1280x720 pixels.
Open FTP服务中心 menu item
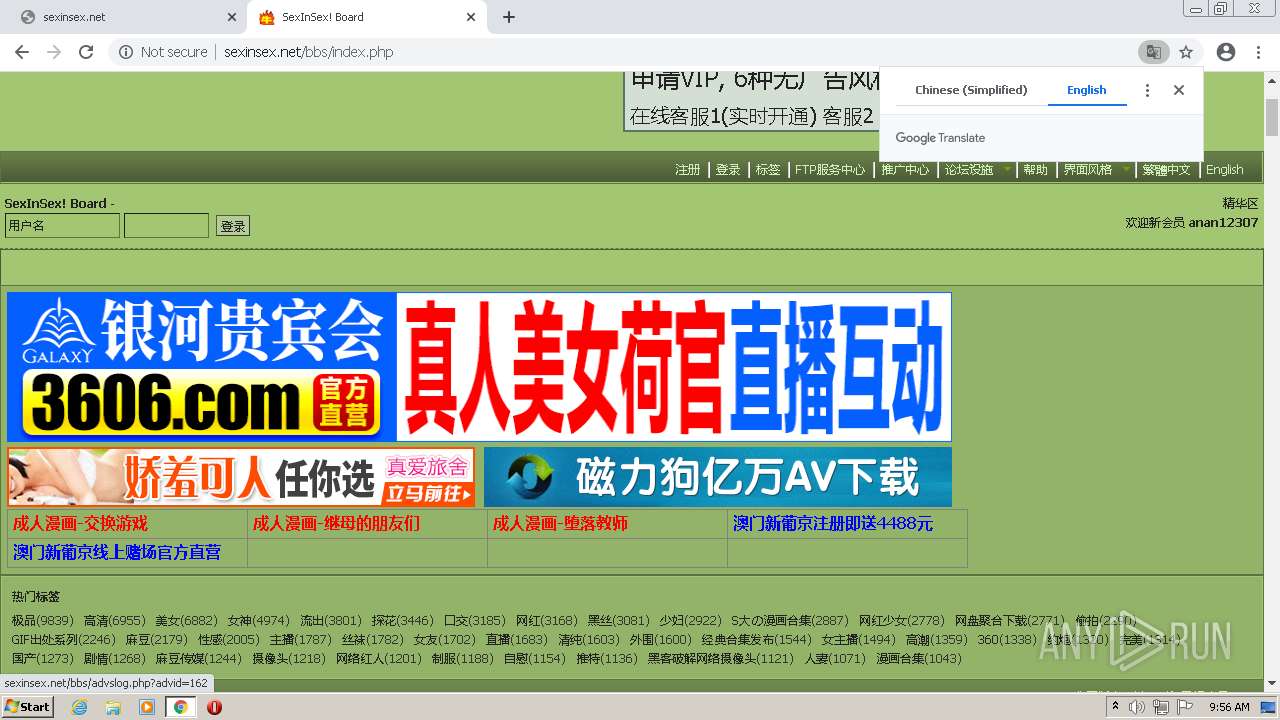tap(830, 170)
